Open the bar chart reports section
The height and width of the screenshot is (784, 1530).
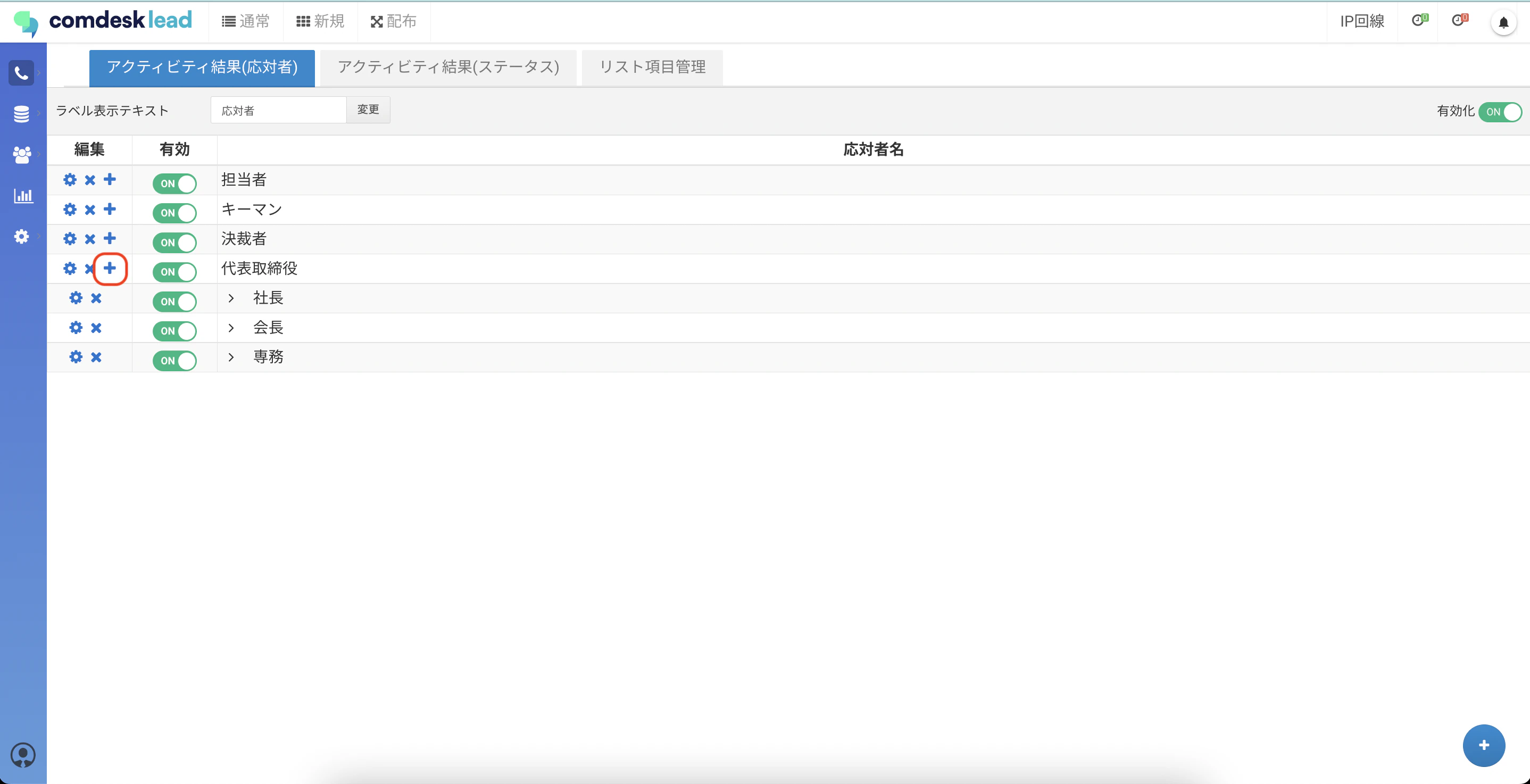(23, 195)
